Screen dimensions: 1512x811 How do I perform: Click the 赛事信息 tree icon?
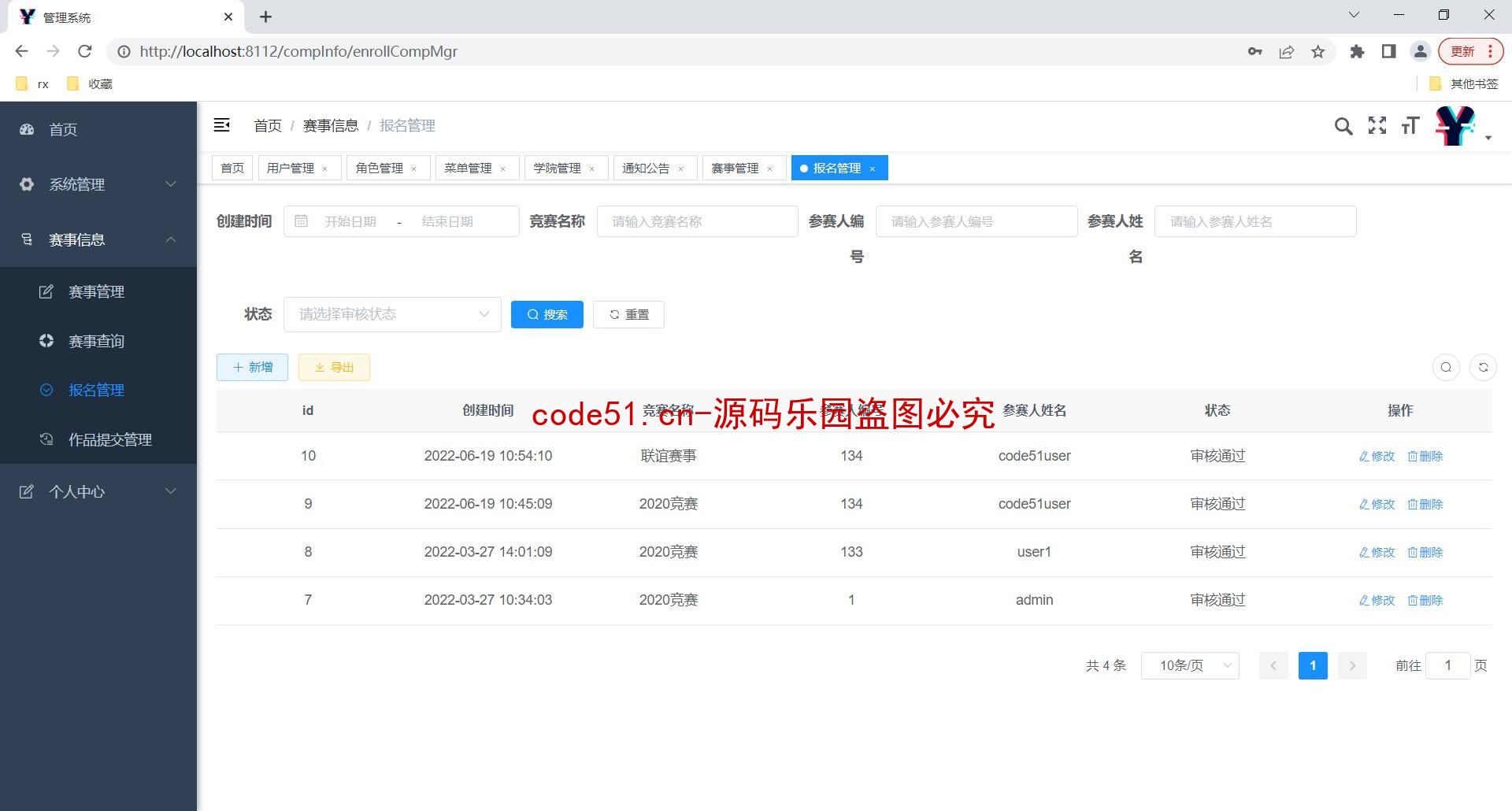[27, 239]
